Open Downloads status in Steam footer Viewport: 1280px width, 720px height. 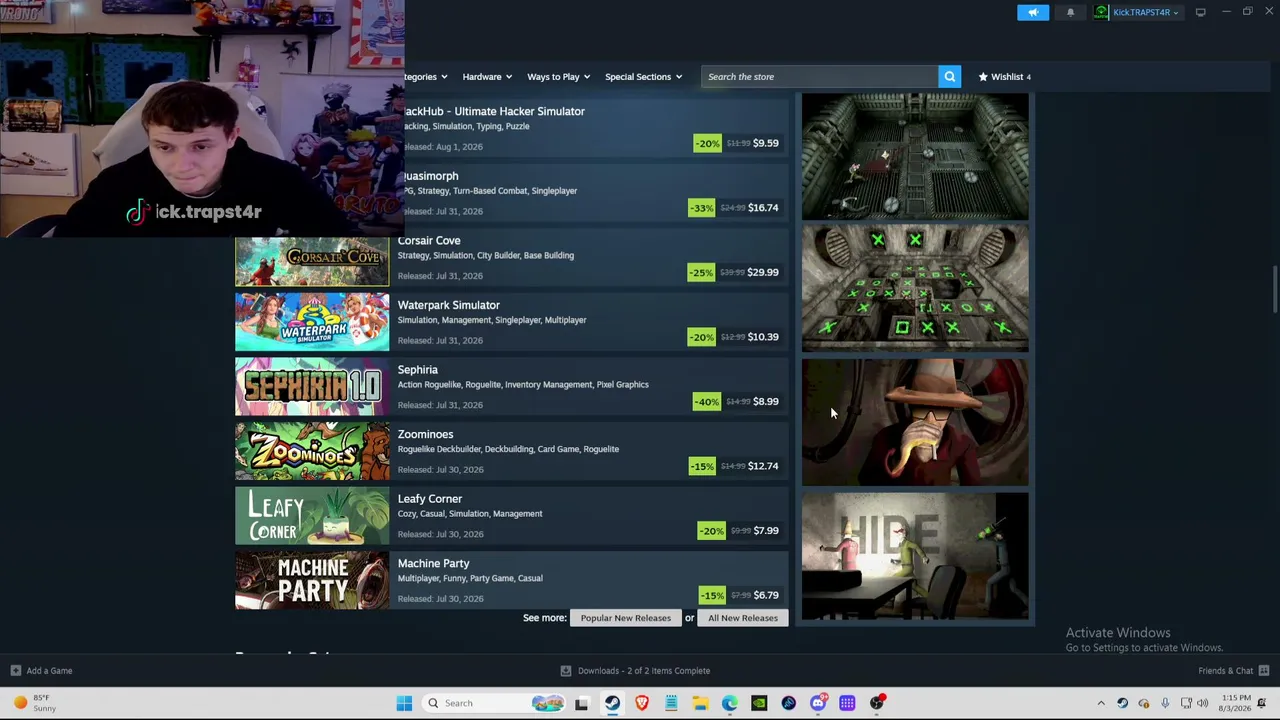635,671
